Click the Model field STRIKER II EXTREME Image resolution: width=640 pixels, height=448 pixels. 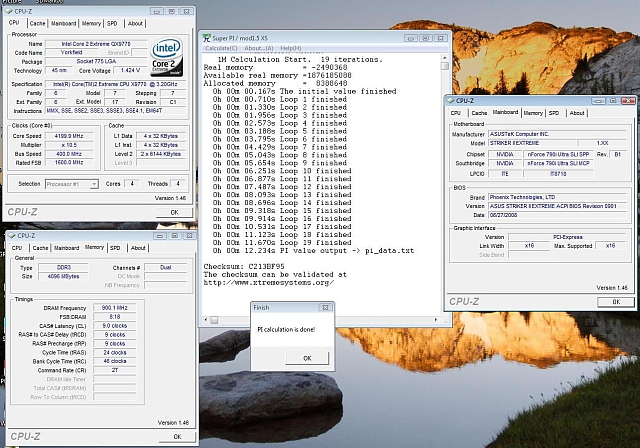(x=533, y=143)
